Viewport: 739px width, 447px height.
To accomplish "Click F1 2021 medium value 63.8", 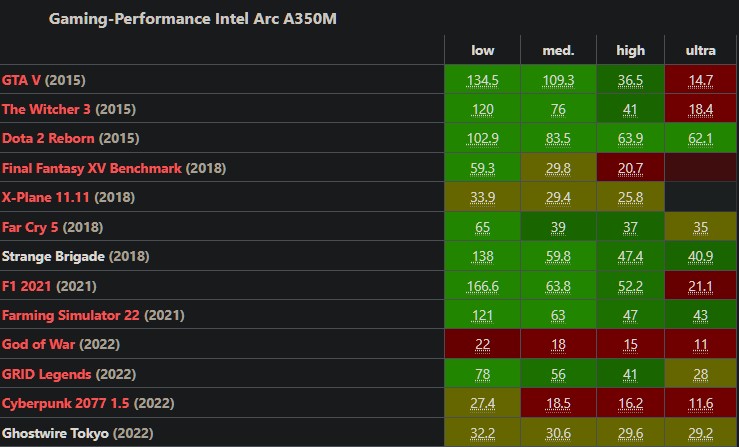I will pyautogui.click(x=558, y=286).
